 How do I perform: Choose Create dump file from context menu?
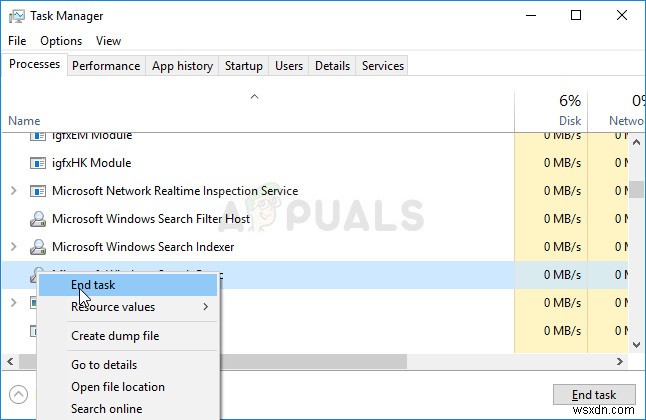point(115,336)
